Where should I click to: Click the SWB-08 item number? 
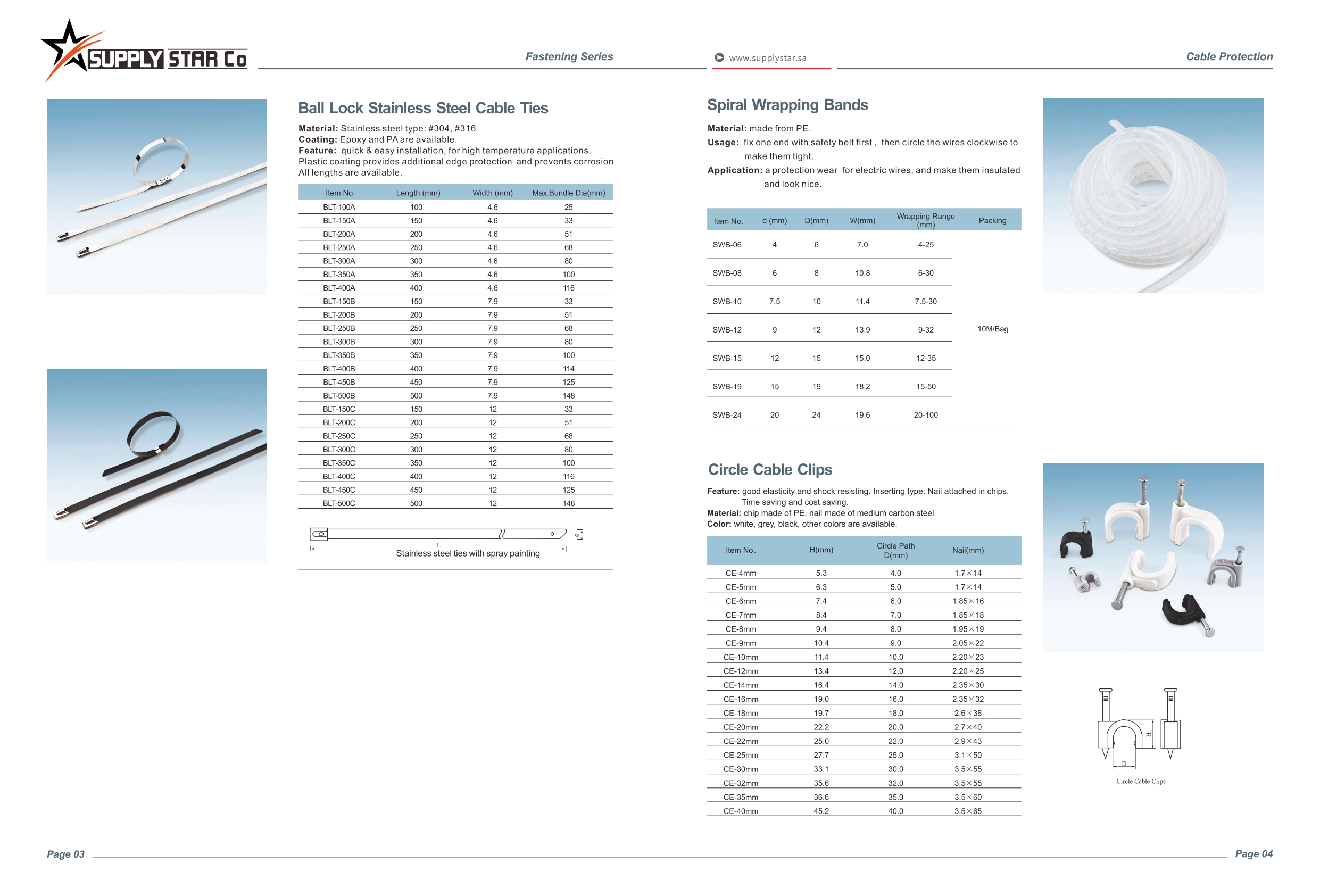[x=727, y=273]
